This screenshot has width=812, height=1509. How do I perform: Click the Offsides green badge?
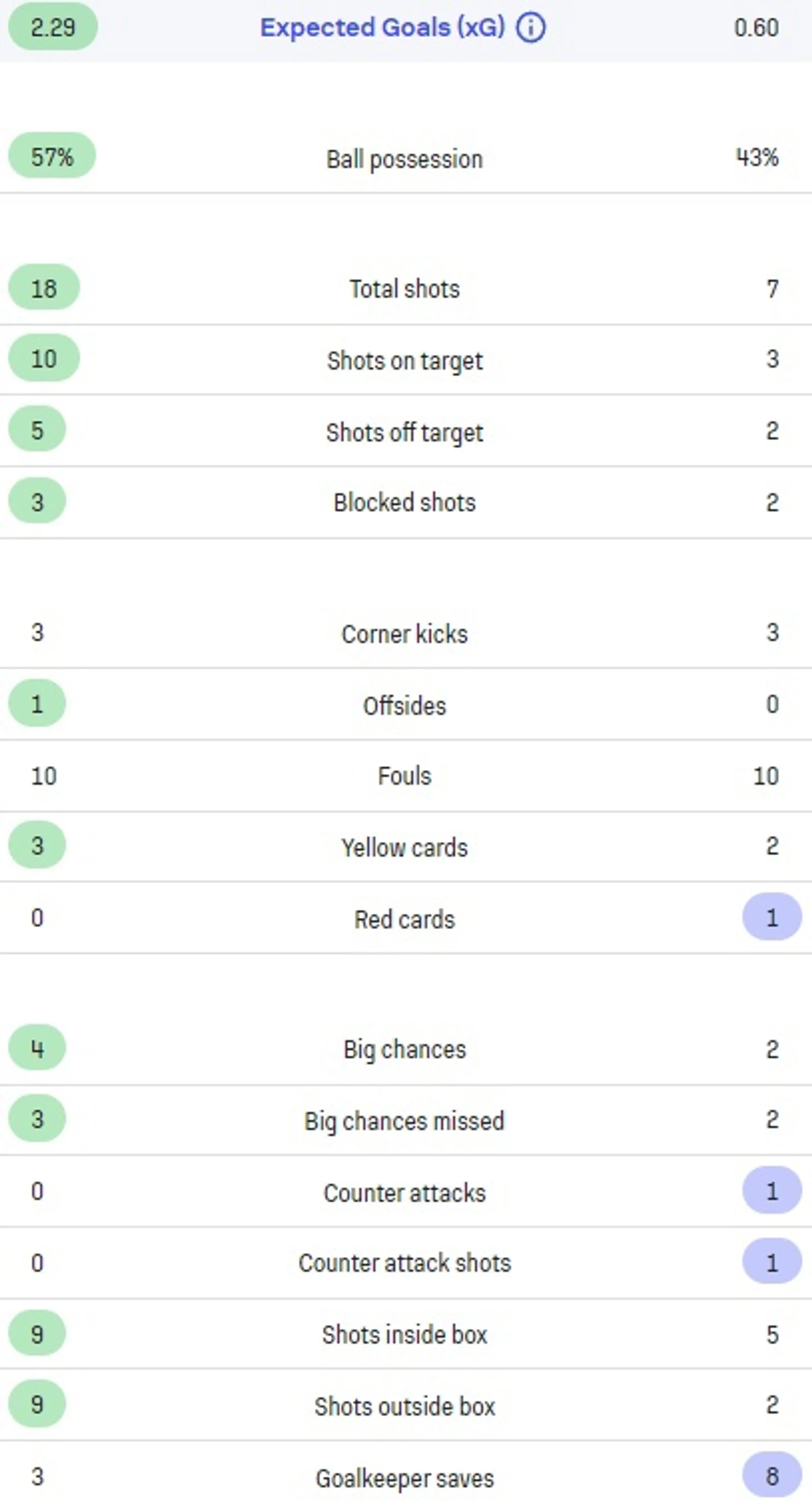tap(37, 703)
